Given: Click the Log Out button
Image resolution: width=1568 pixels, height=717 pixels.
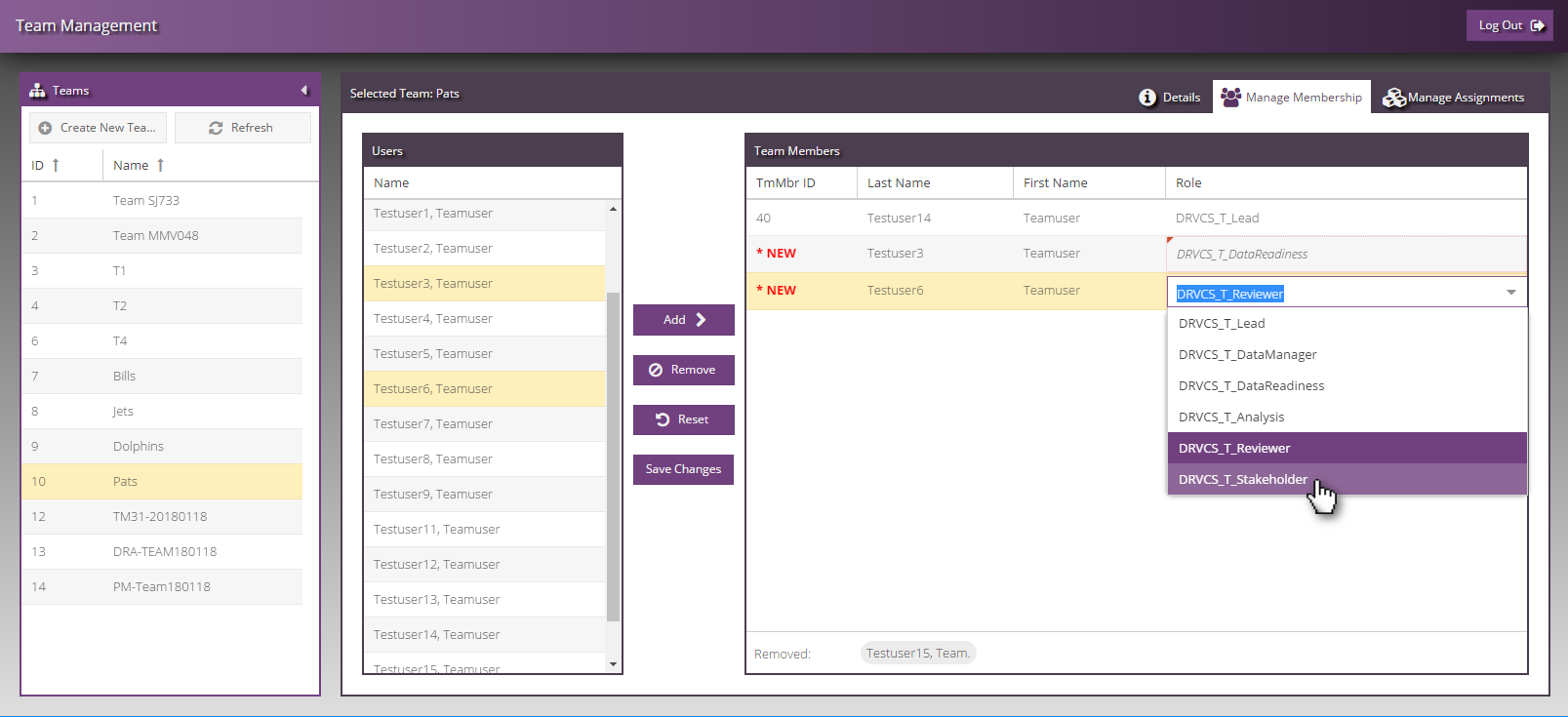Looking at the screenshot, I should [1508, 25].
